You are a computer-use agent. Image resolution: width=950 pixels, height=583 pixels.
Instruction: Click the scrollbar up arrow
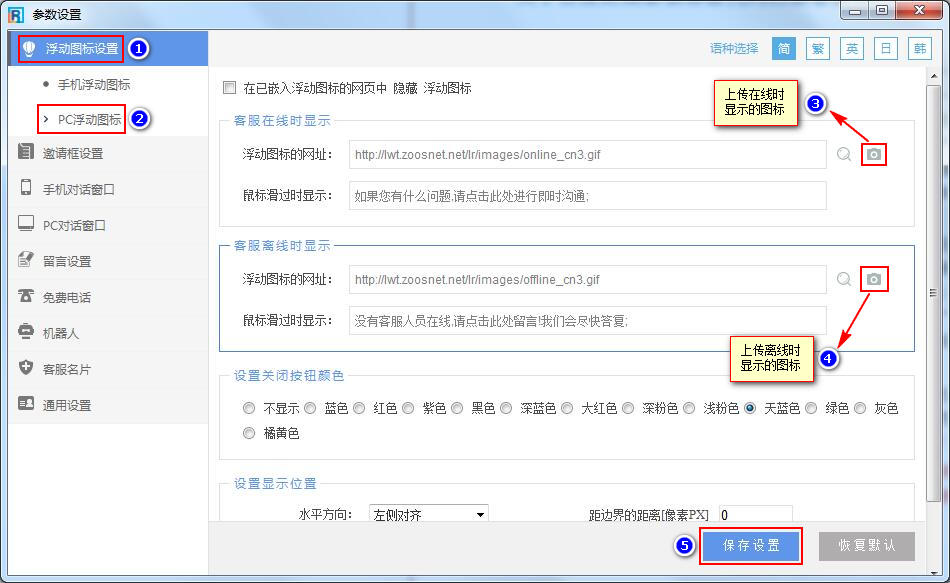933,75
